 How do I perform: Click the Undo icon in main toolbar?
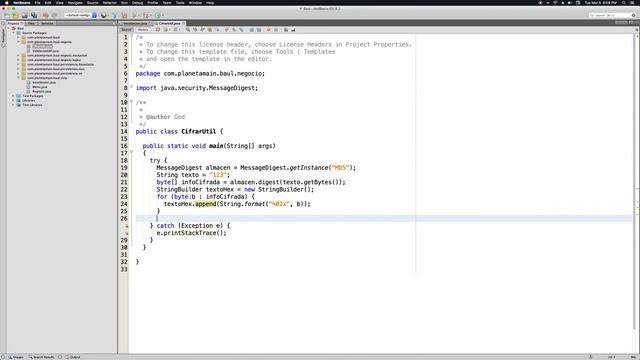pyautogui.click(x=45, y=16)
